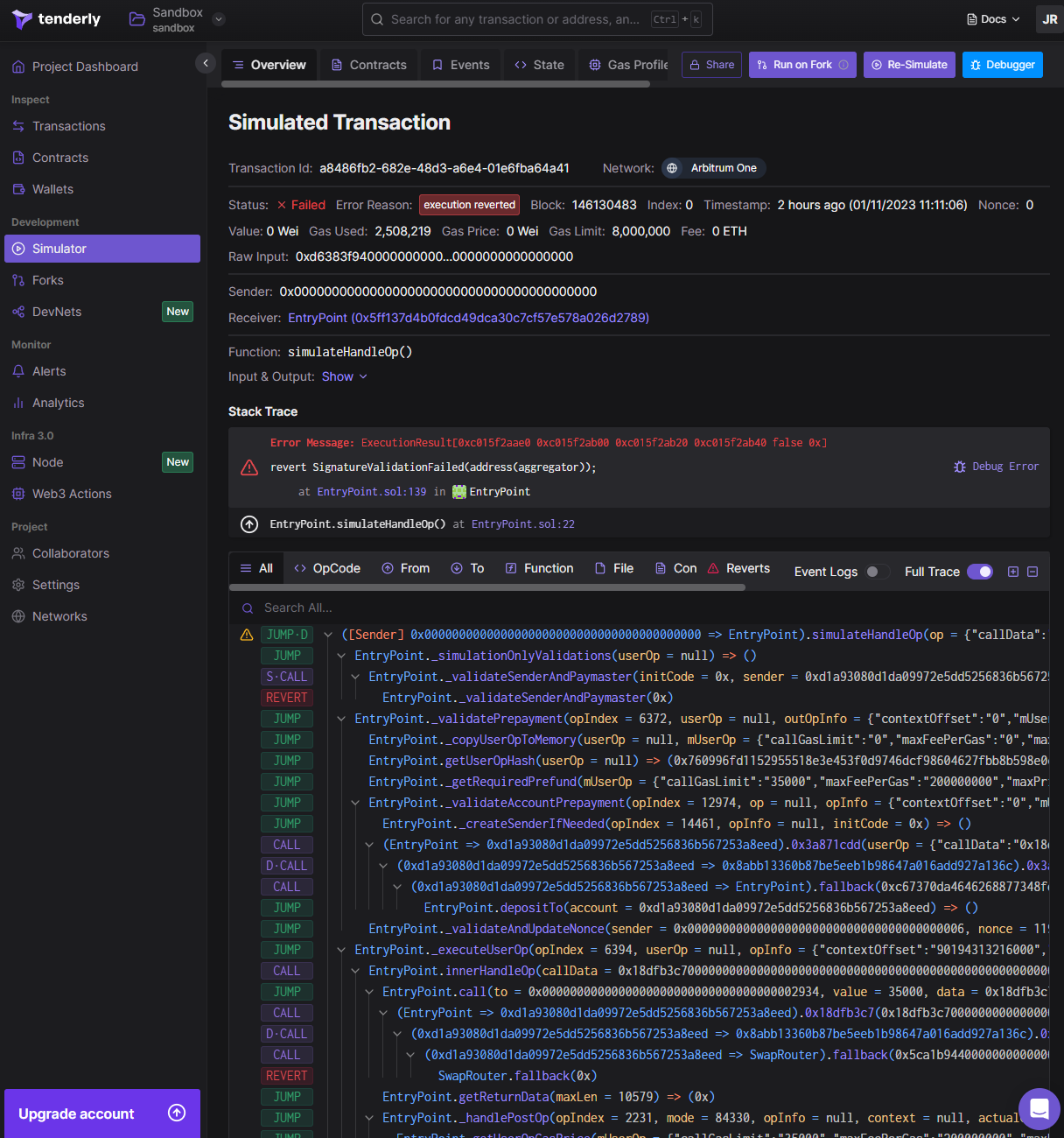Image resolution: width=1064 pixels, height=1138 pixels.
Task: Click the Node icon in the sidebar
Action: click(18, 462)
